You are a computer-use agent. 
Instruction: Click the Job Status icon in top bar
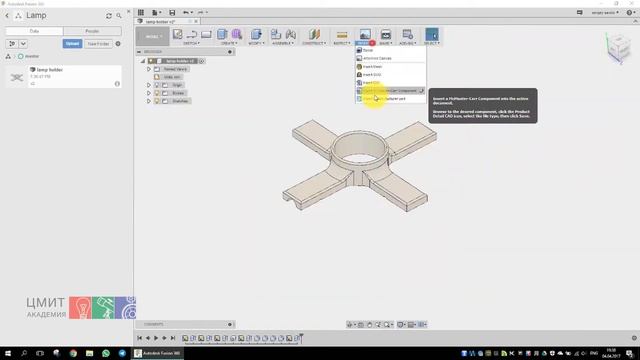point(580,13)
